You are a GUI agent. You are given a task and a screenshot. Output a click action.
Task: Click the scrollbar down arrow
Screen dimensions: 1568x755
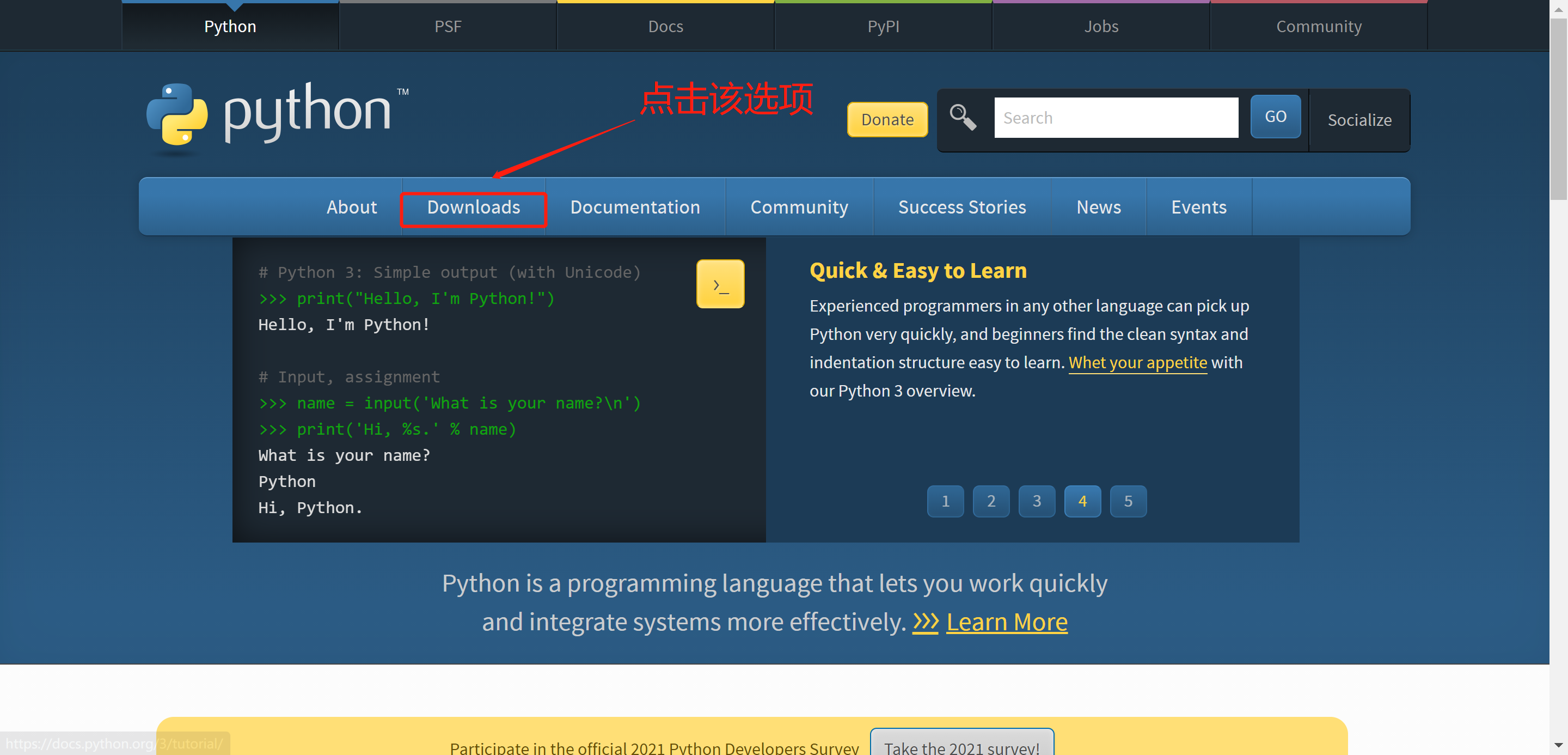coord(1558,745)
